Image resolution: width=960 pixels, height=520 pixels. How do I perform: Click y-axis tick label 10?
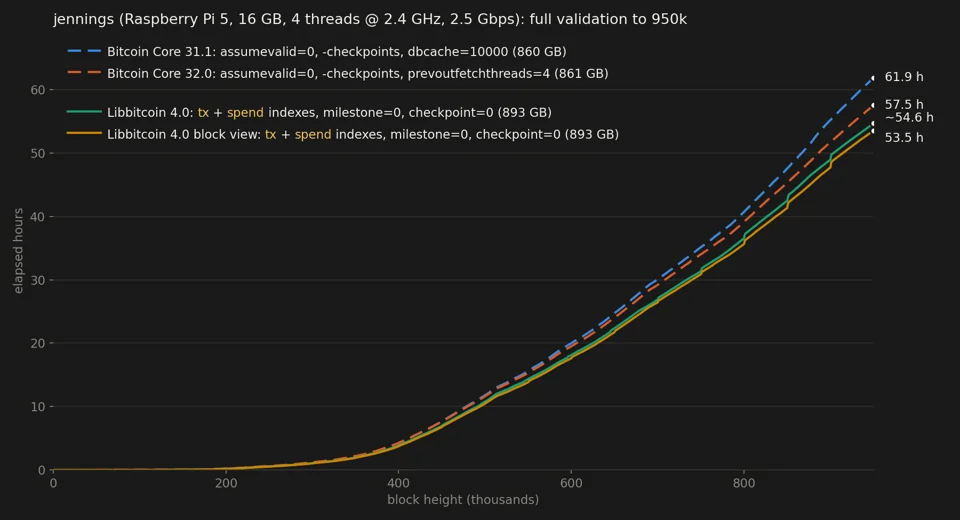[38, 407]
